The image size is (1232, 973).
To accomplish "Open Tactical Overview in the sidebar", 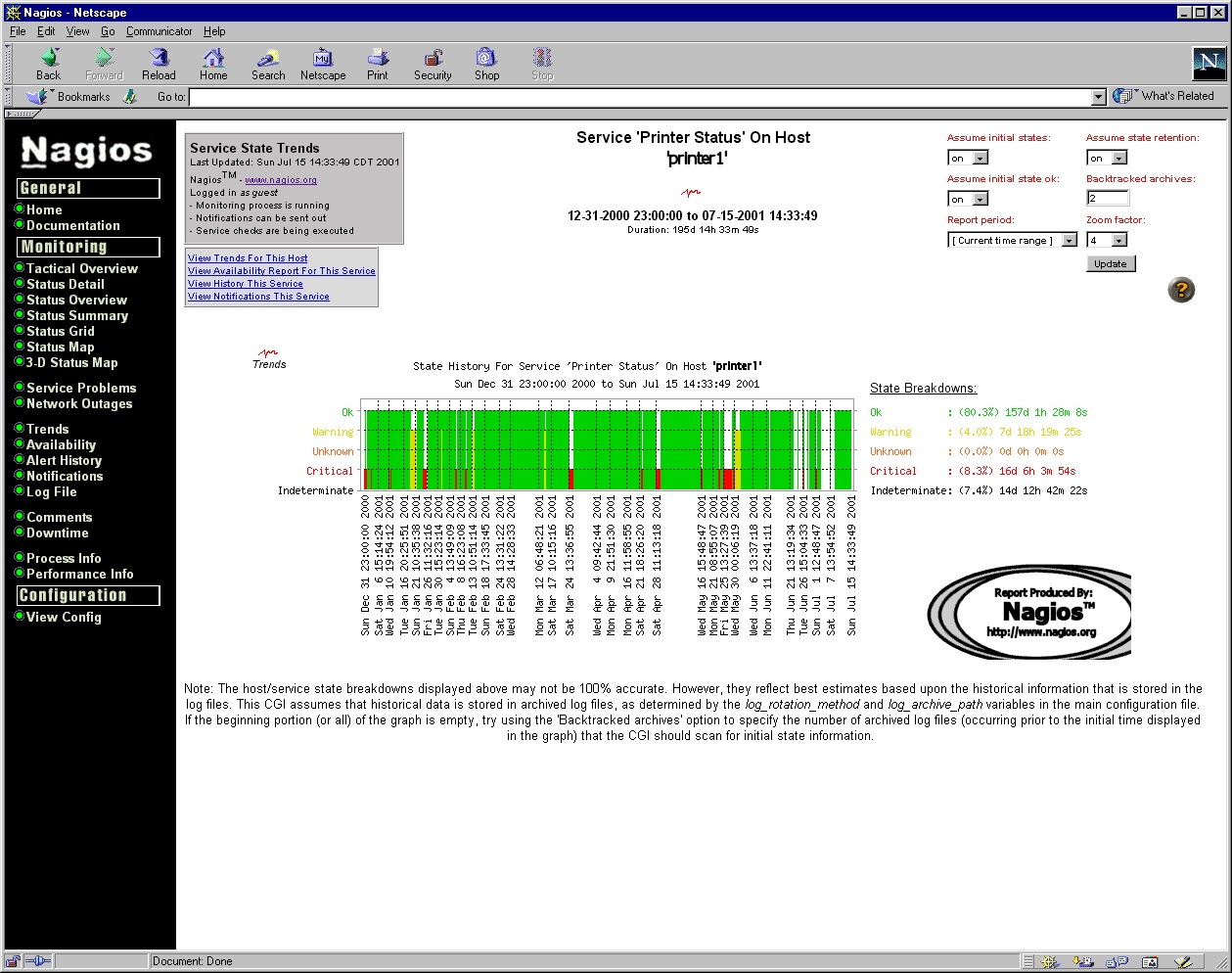I will click(82, 268).
